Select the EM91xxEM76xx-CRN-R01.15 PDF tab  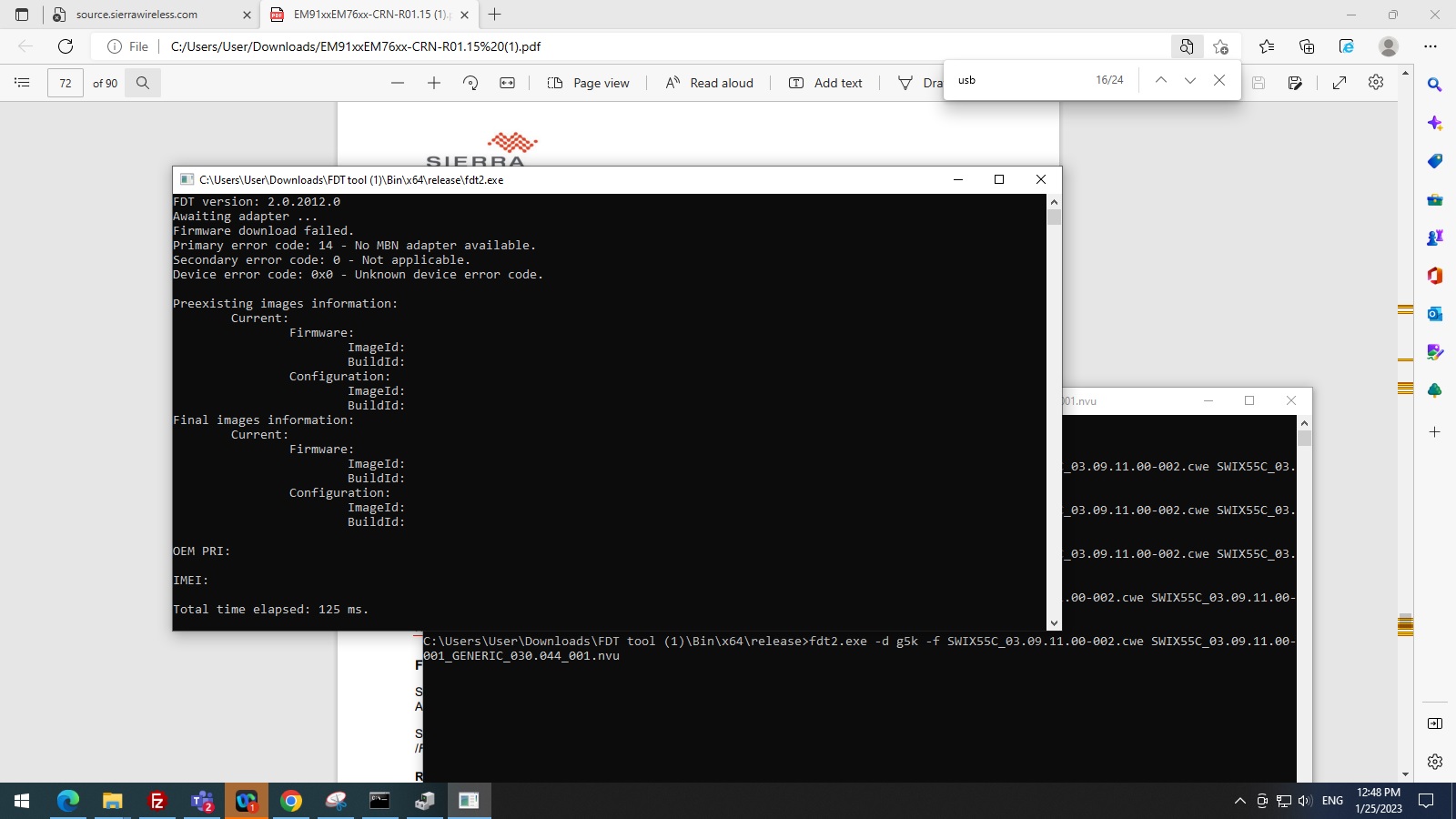click(369, 15)
